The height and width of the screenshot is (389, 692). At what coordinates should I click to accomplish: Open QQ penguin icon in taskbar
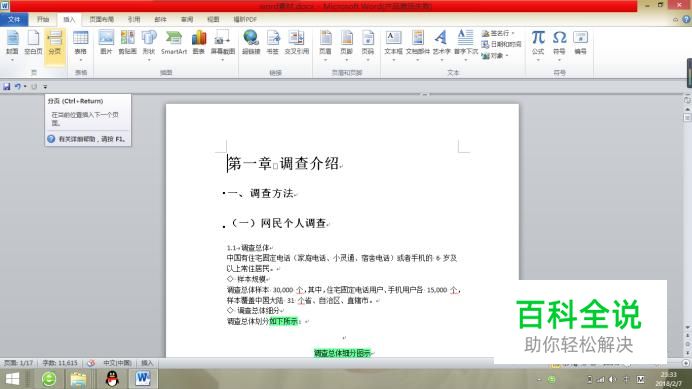point(113,379)
